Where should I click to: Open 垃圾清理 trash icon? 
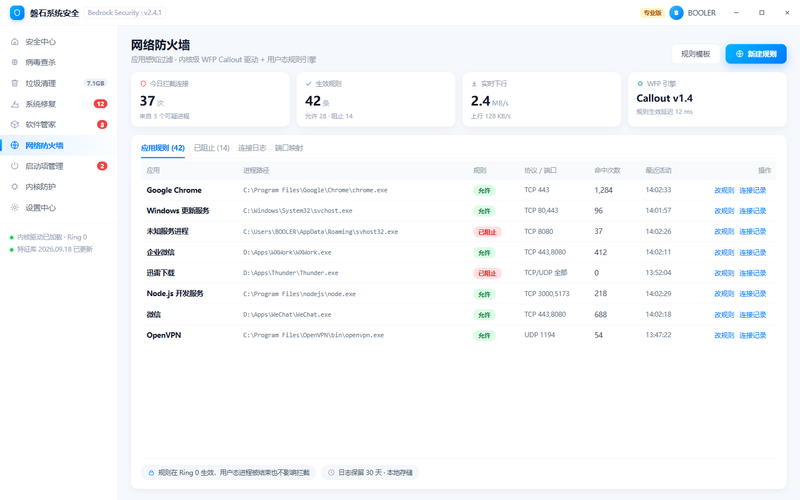pos(15,83)
